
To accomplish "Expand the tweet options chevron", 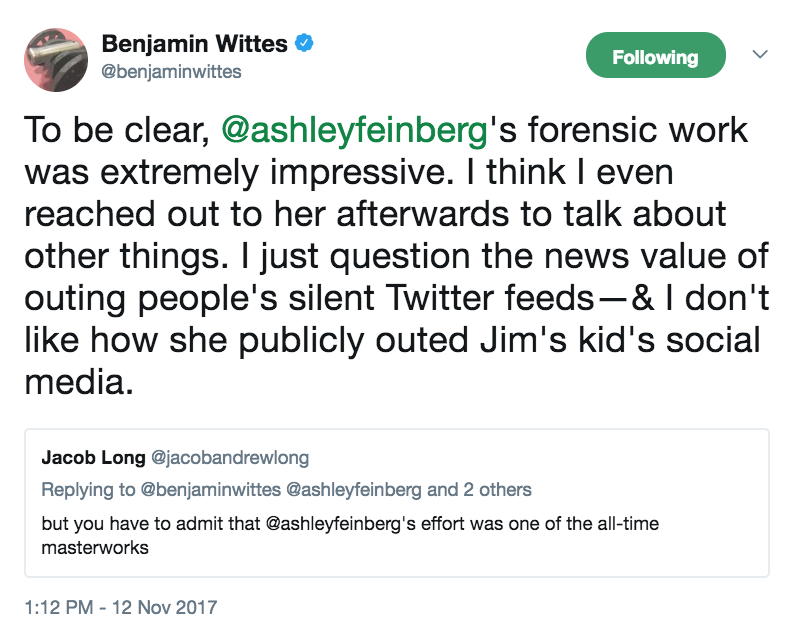I will pos(759,53).
